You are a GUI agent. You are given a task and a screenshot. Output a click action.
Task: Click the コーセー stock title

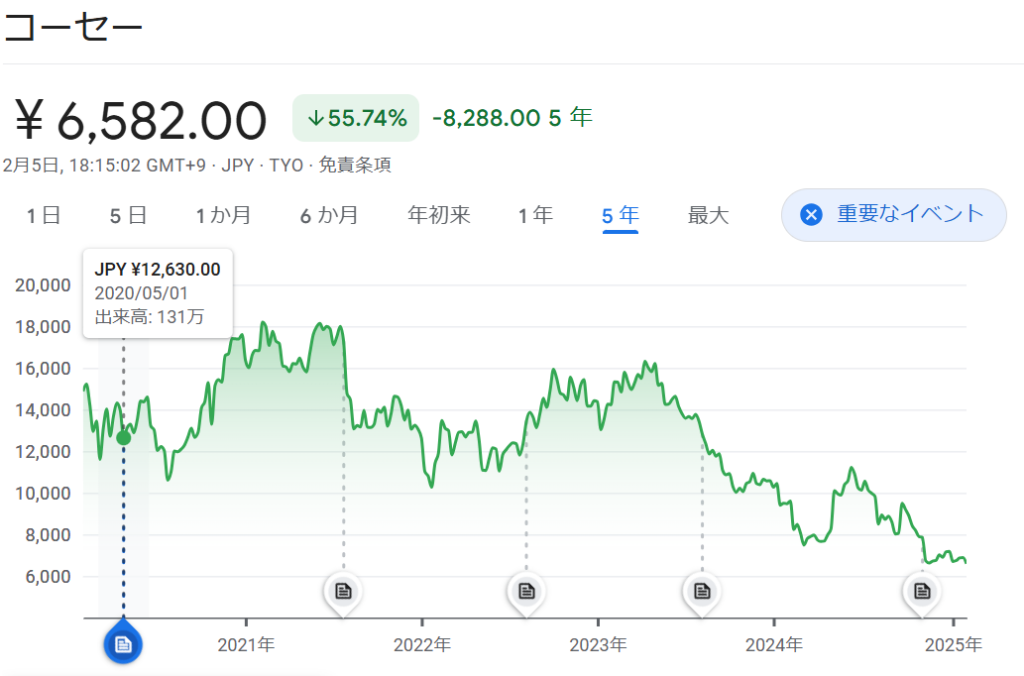73,27
